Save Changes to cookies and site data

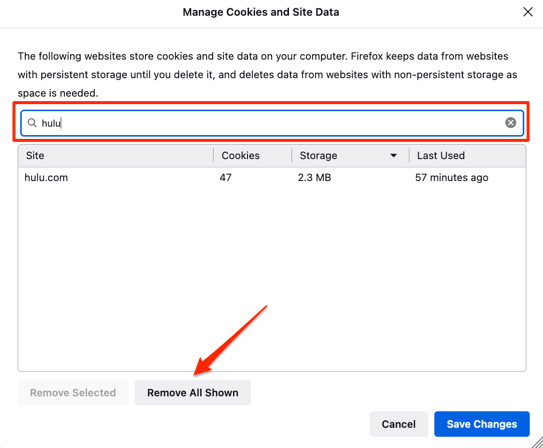[482, 424]
